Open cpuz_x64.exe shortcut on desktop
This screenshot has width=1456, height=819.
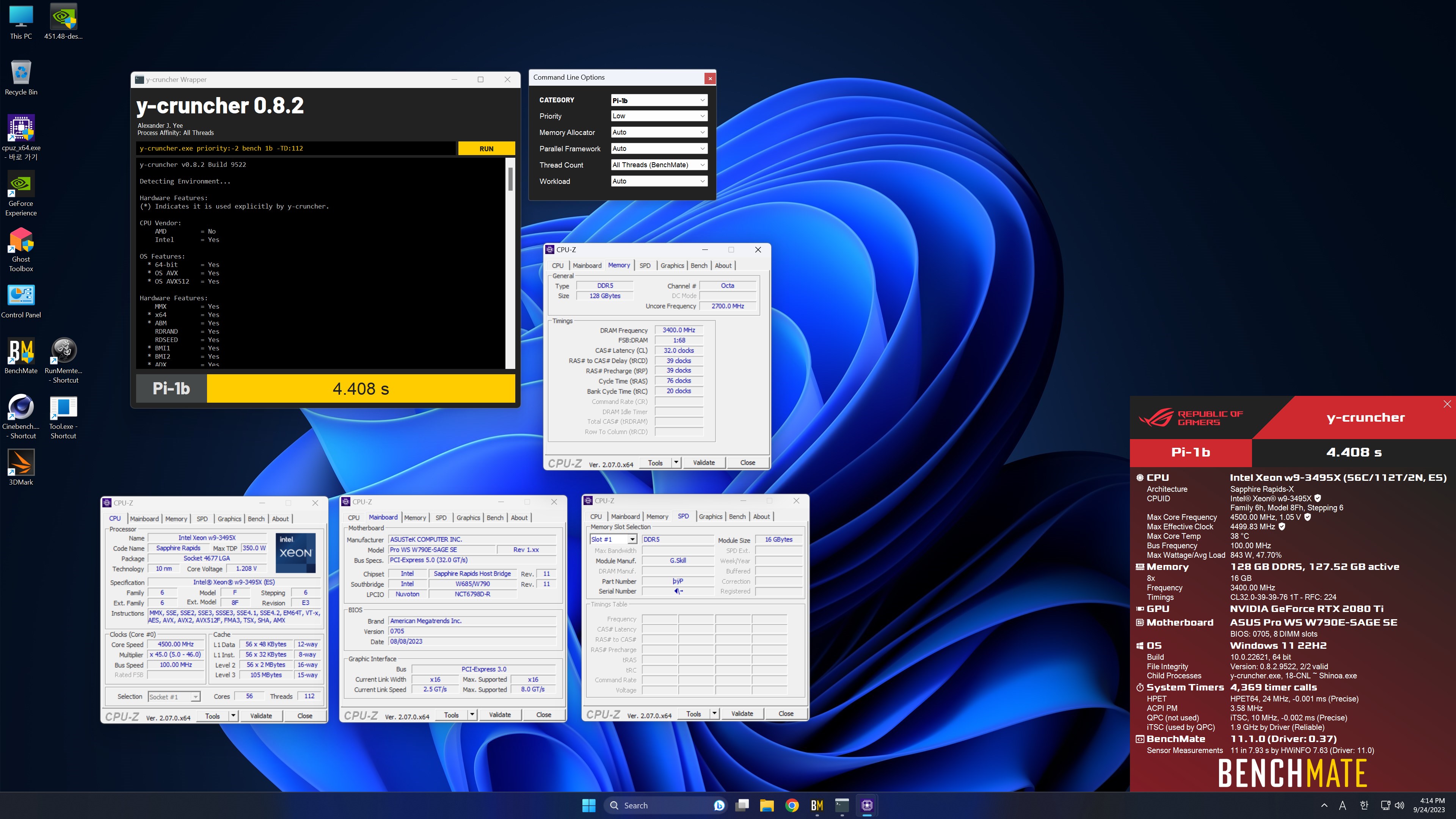click(21, 137)
